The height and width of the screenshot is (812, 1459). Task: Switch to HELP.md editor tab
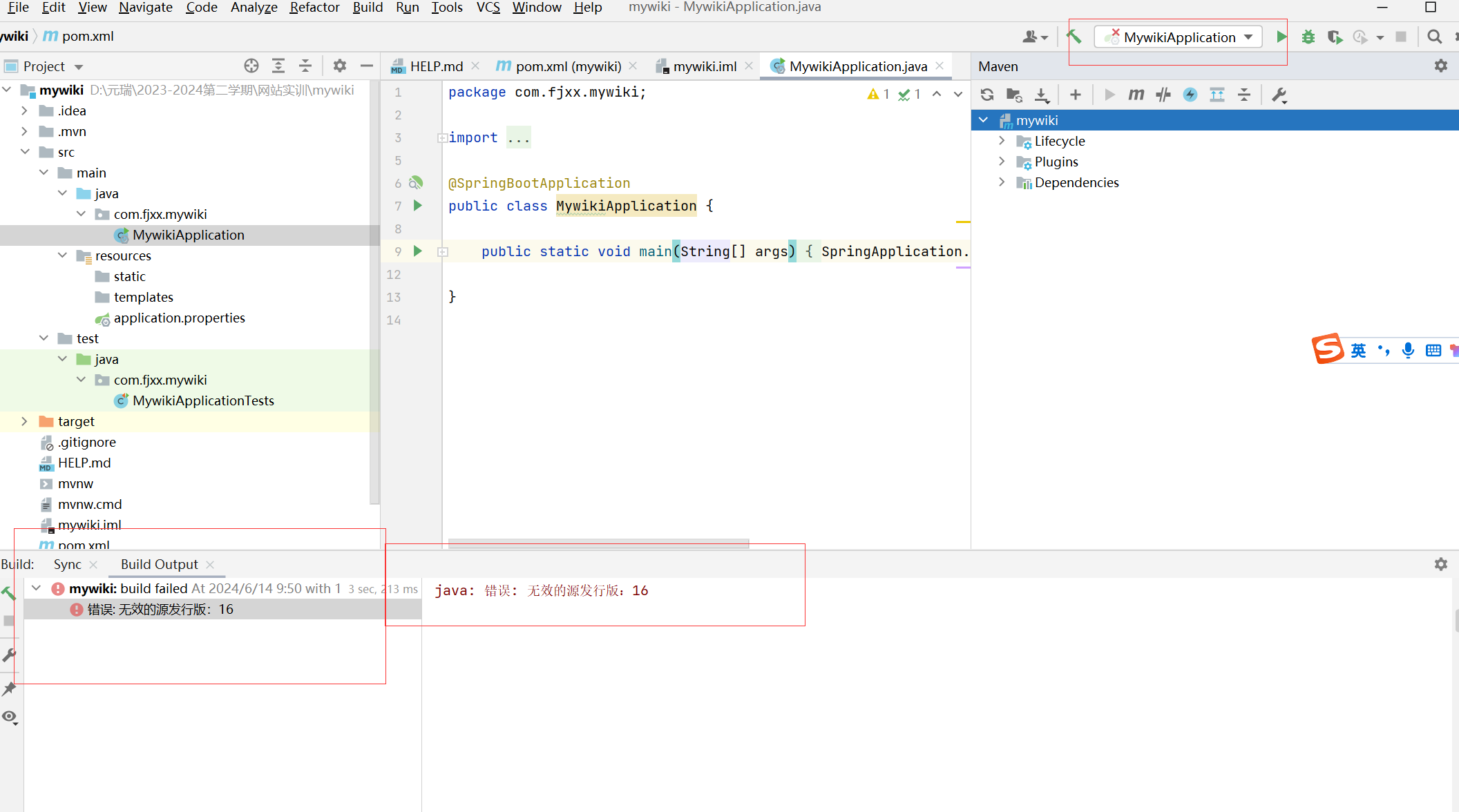pos(435,66)
